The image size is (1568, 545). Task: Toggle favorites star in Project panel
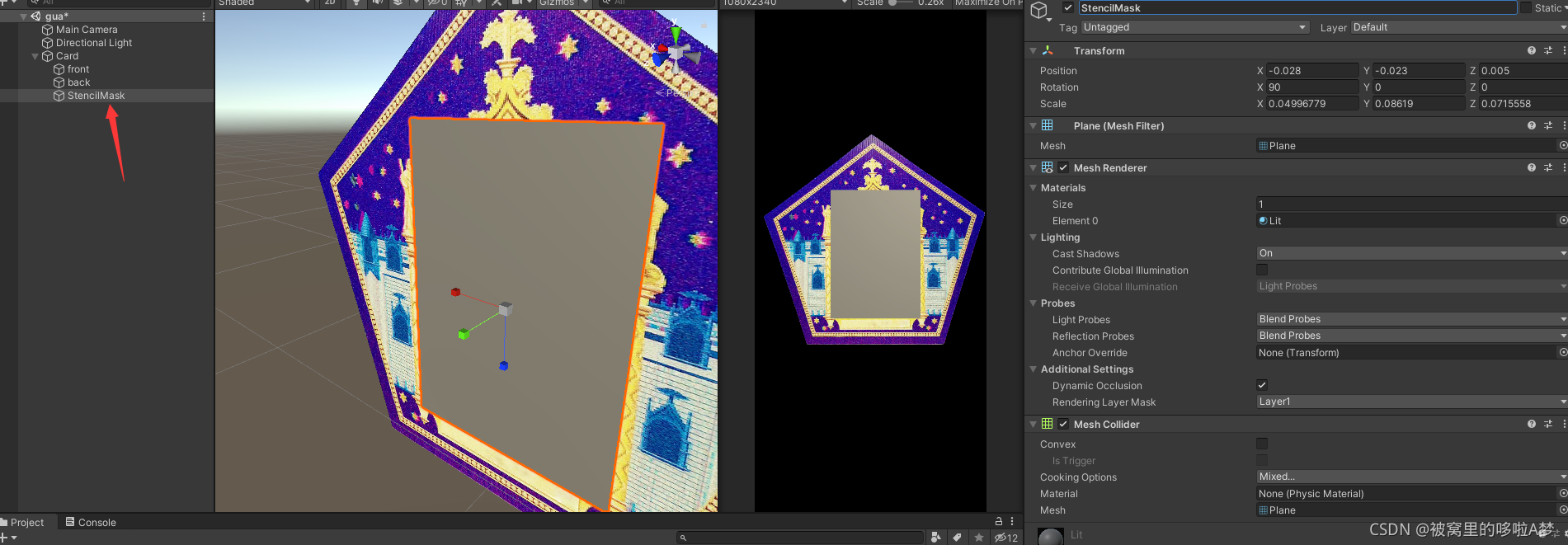point(979,538)
